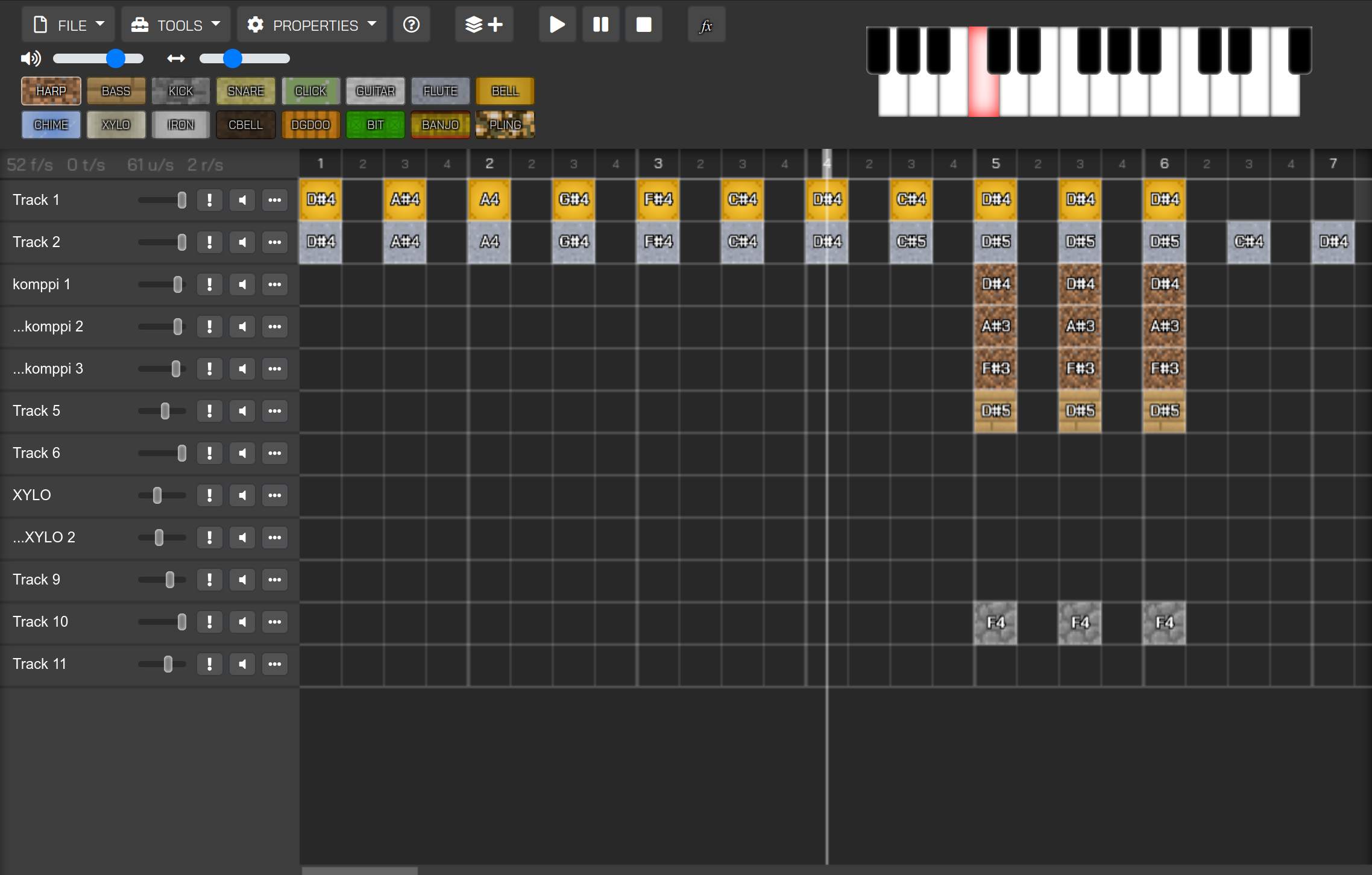Open komppi 1 more options menu
1372x875 pixels.
(275, 284)
